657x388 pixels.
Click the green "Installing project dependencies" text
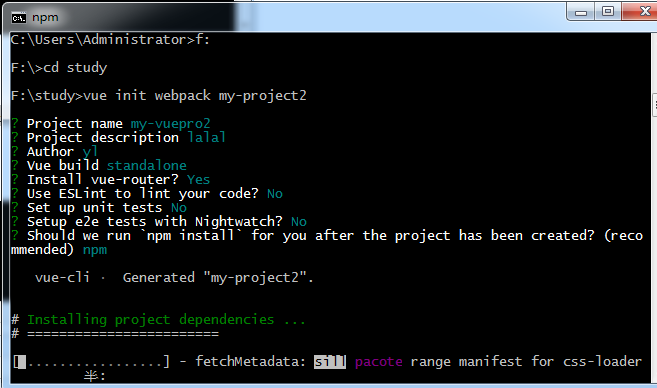(x=151, y=320)
